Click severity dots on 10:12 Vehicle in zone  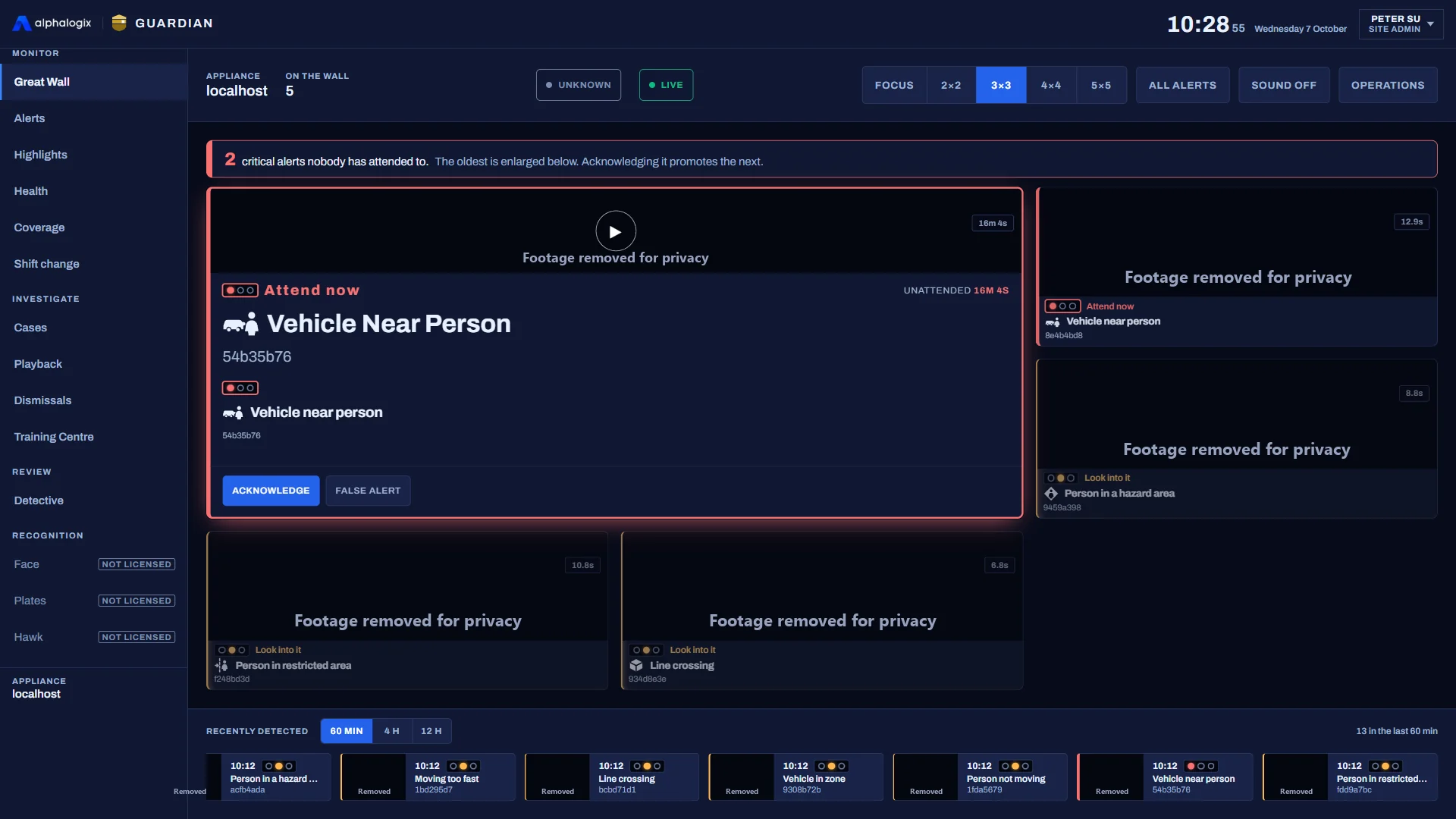(831, 766)
